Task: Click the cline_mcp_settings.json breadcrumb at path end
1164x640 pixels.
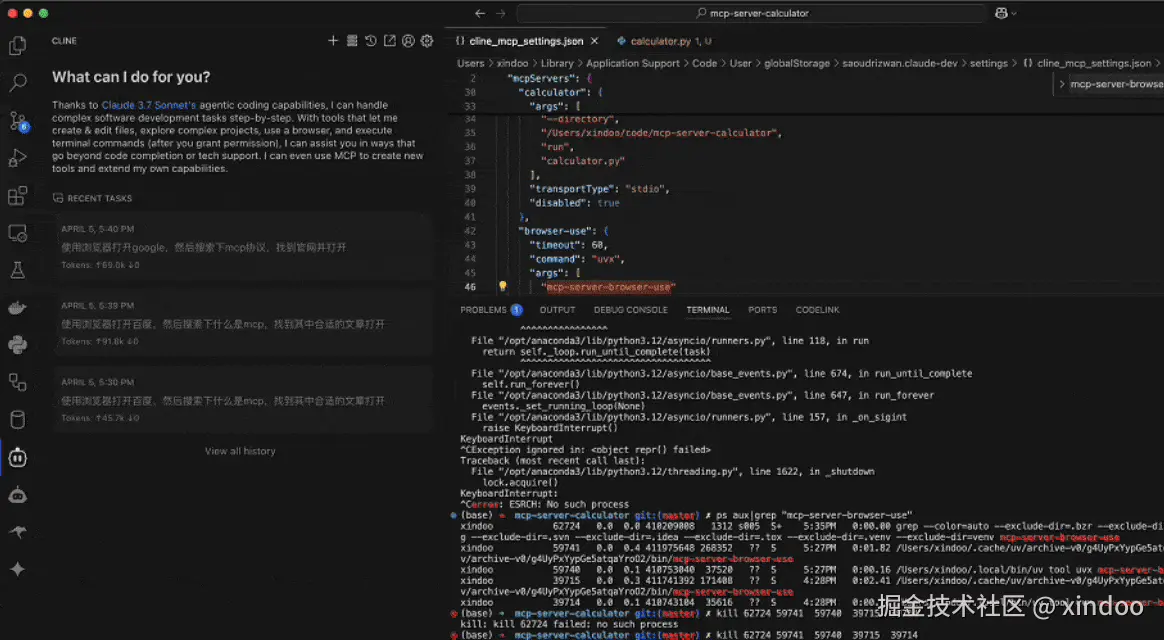Action: click(1093, 63)
